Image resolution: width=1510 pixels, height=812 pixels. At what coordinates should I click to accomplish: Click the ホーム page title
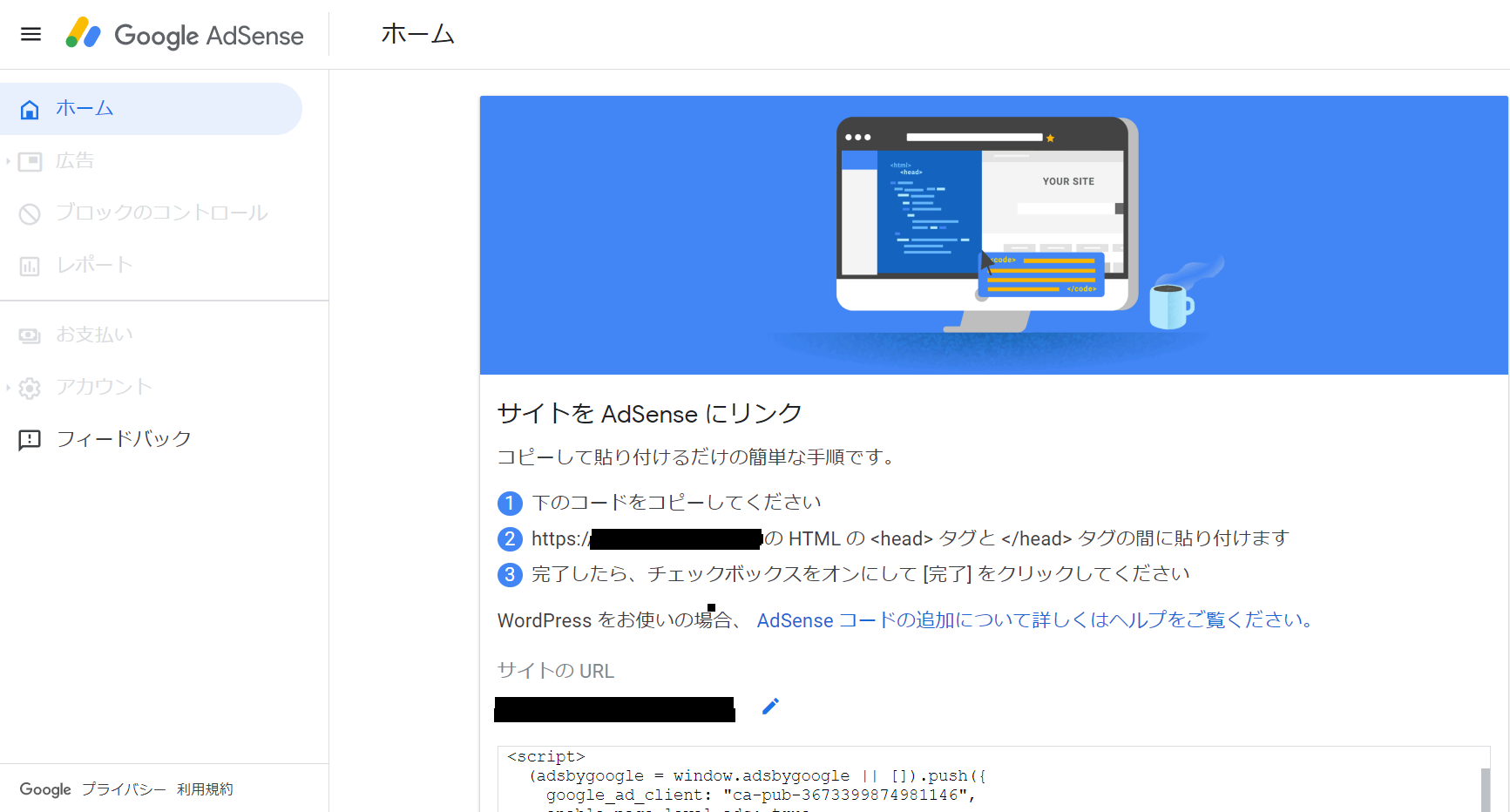(x=418, y=34)
